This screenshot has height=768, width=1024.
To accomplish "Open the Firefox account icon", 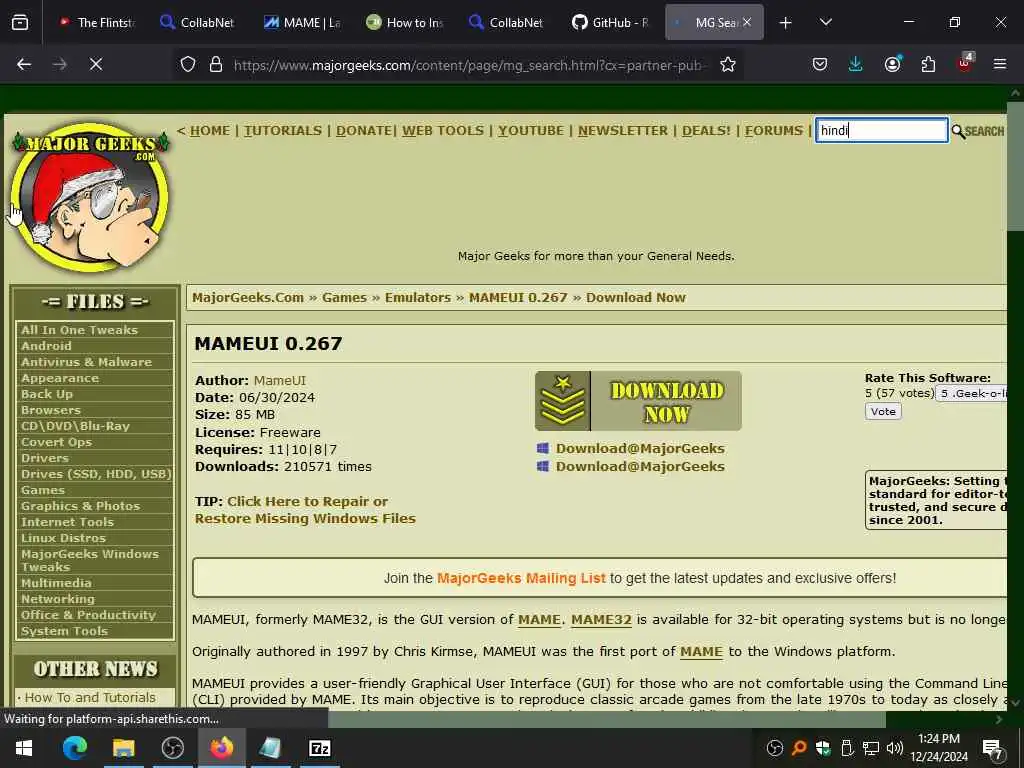I will pos(892,64).
